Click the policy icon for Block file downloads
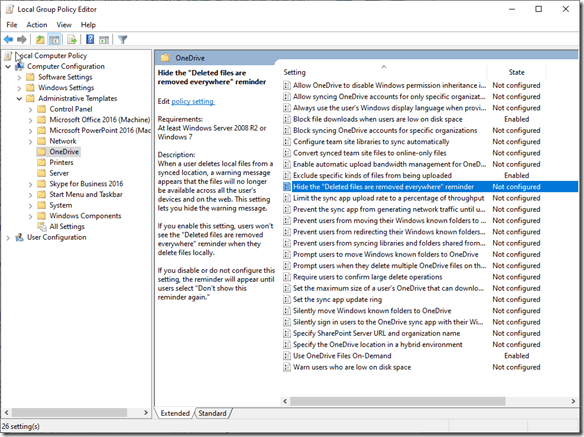584x437 pixels. 287,119
